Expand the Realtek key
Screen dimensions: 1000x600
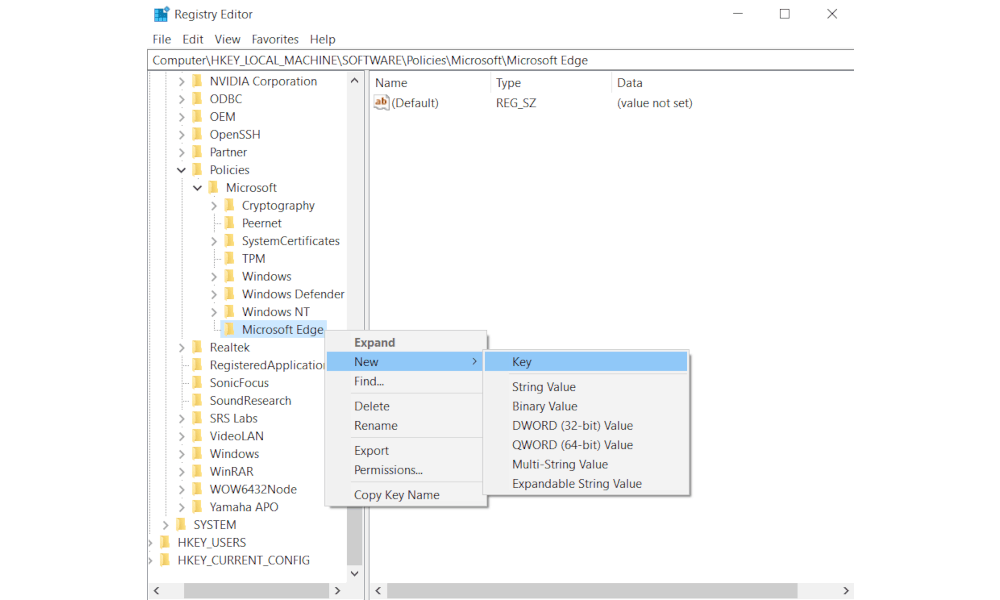tap(182, 348)
